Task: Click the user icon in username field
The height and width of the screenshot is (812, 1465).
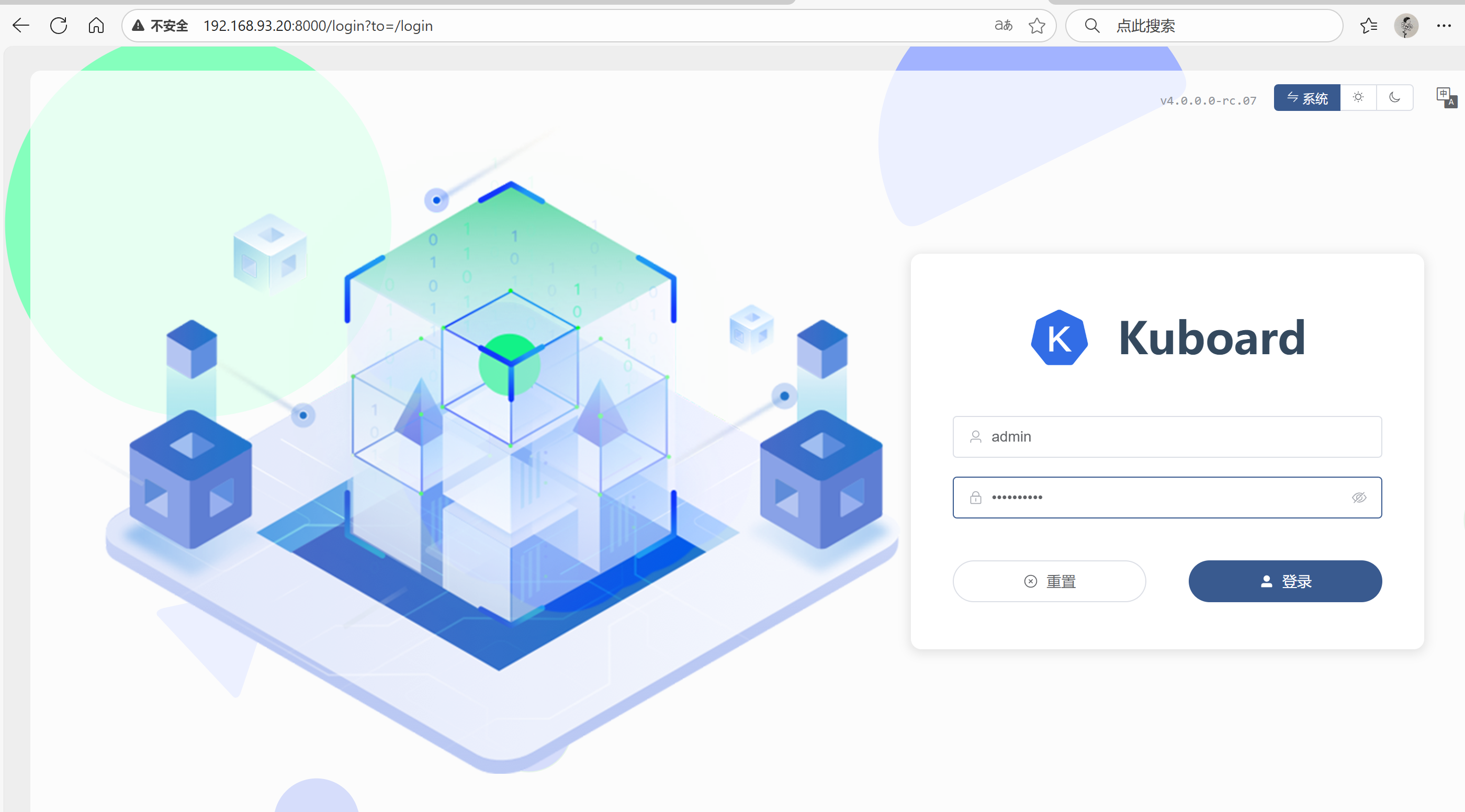Action: pyautogui.click(x=975, y=437)
